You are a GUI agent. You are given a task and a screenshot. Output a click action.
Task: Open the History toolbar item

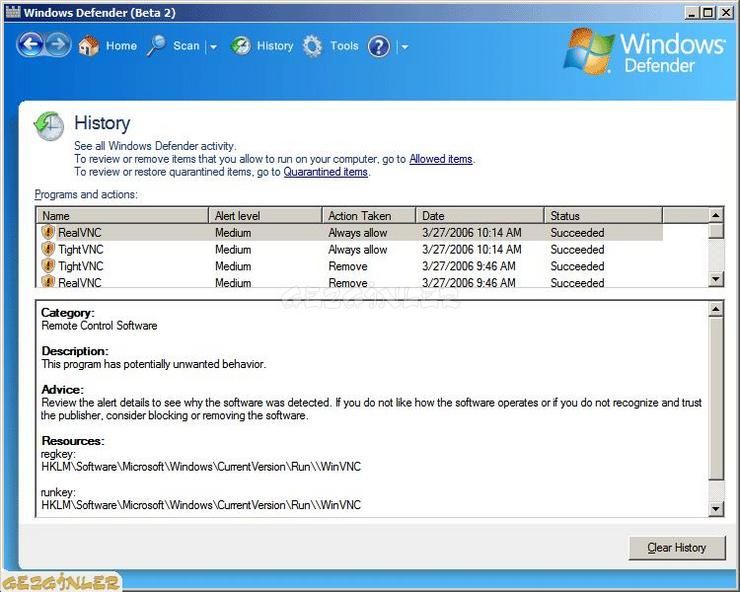pyautogui.click(x=275, y=46)
